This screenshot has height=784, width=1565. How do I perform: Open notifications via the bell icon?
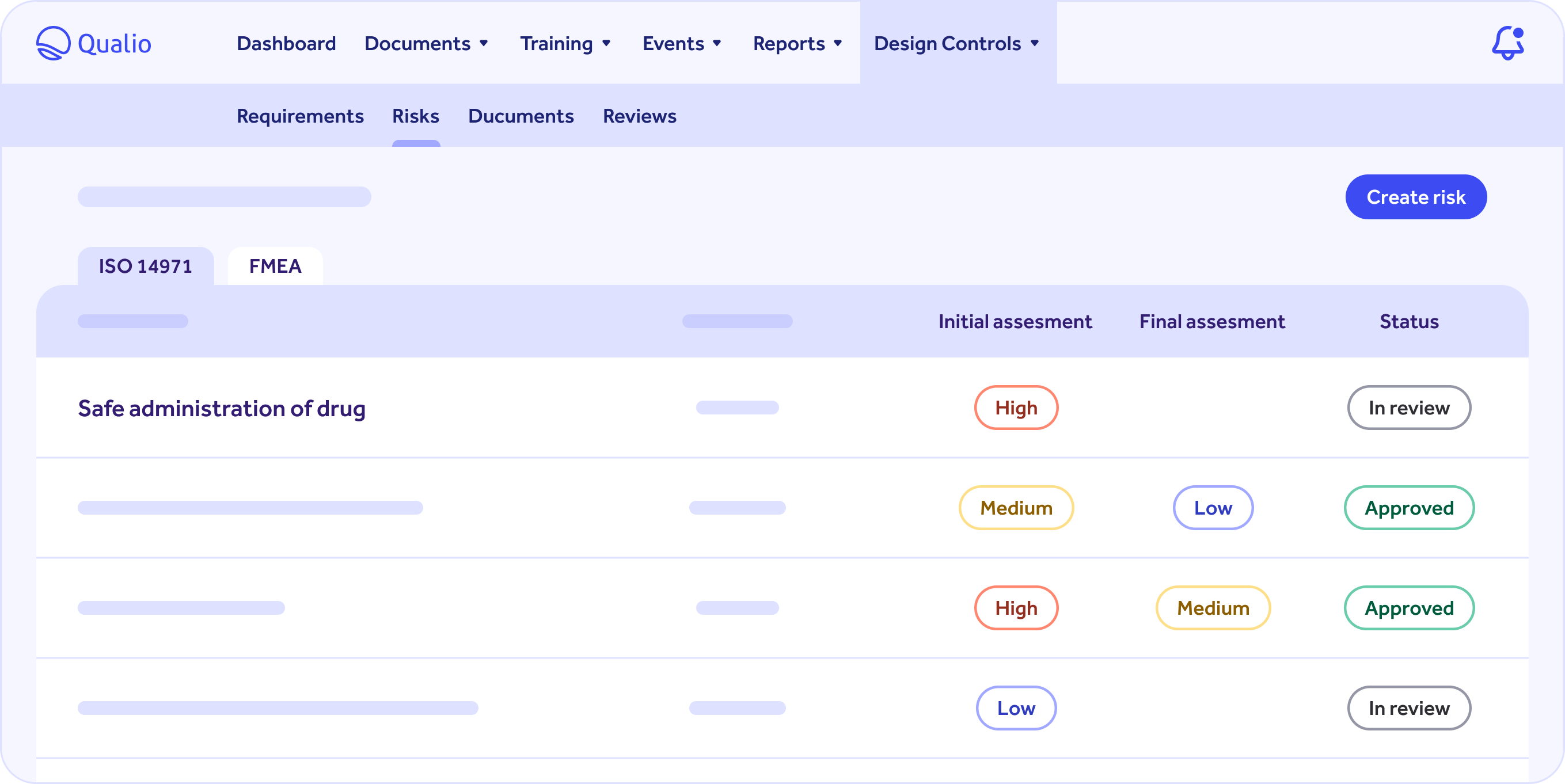point(1509,43)
